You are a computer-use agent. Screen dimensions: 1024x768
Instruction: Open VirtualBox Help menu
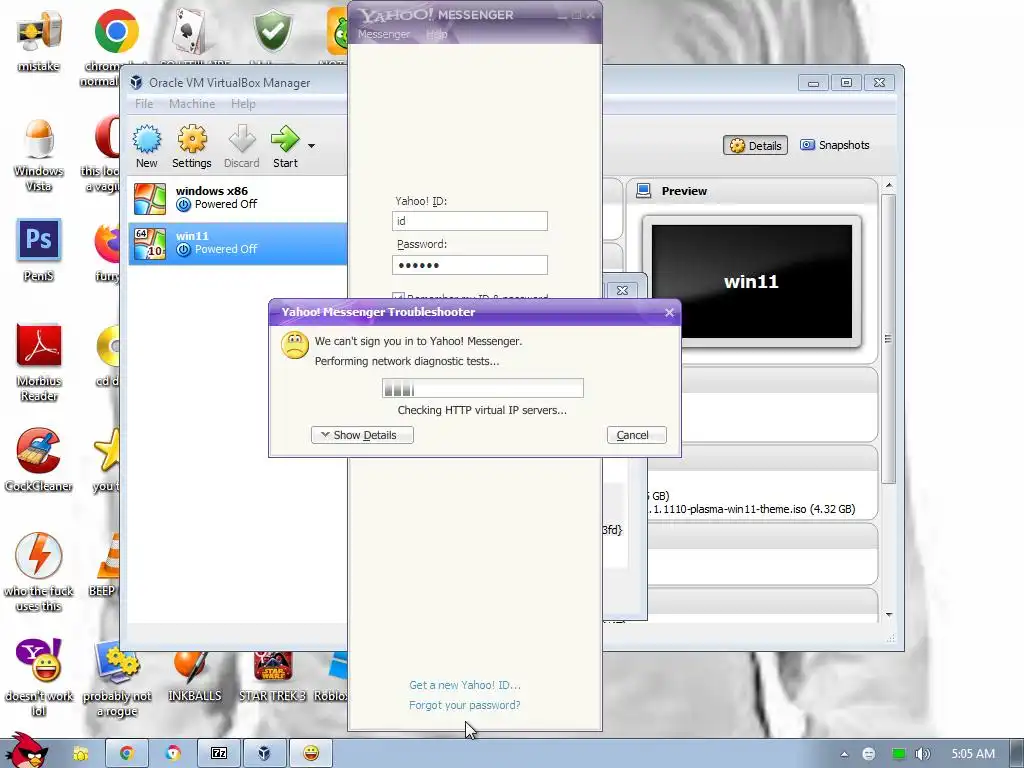(x=243, y=104)
